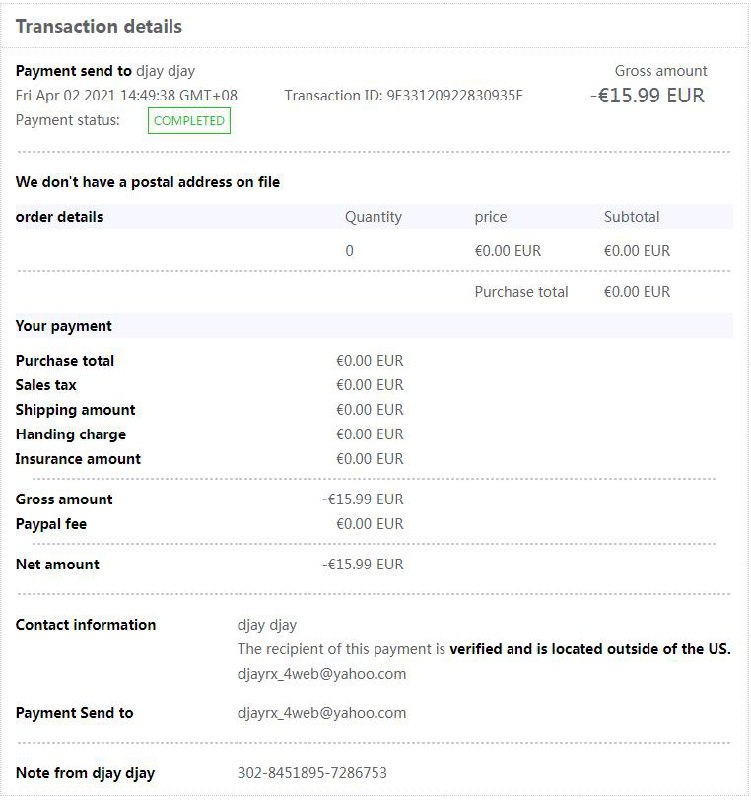
Task: Click the Net amount value -€15.99 EUR
Action: tap(363, 564)
